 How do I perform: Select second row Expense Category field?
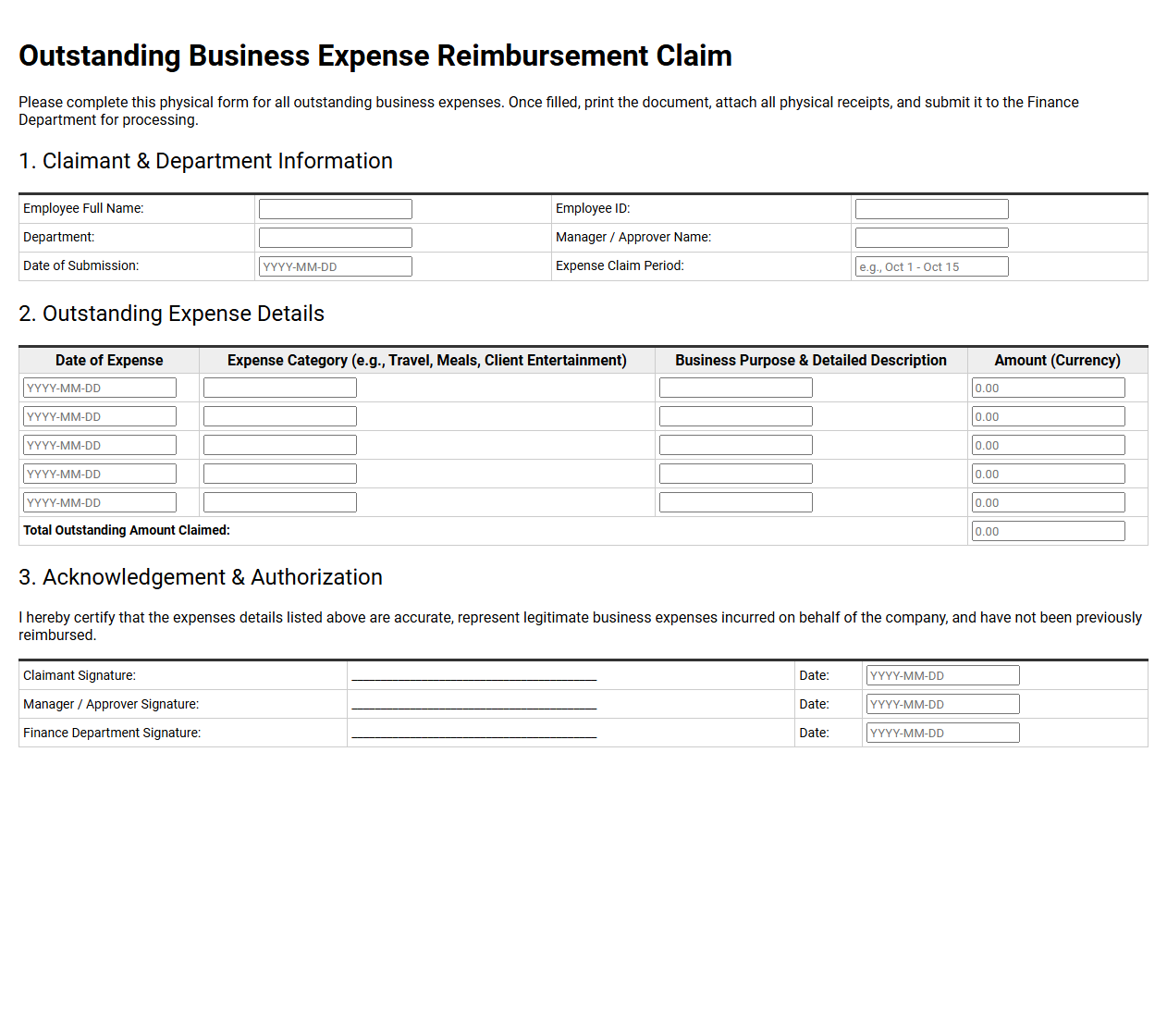coord(280,416)
